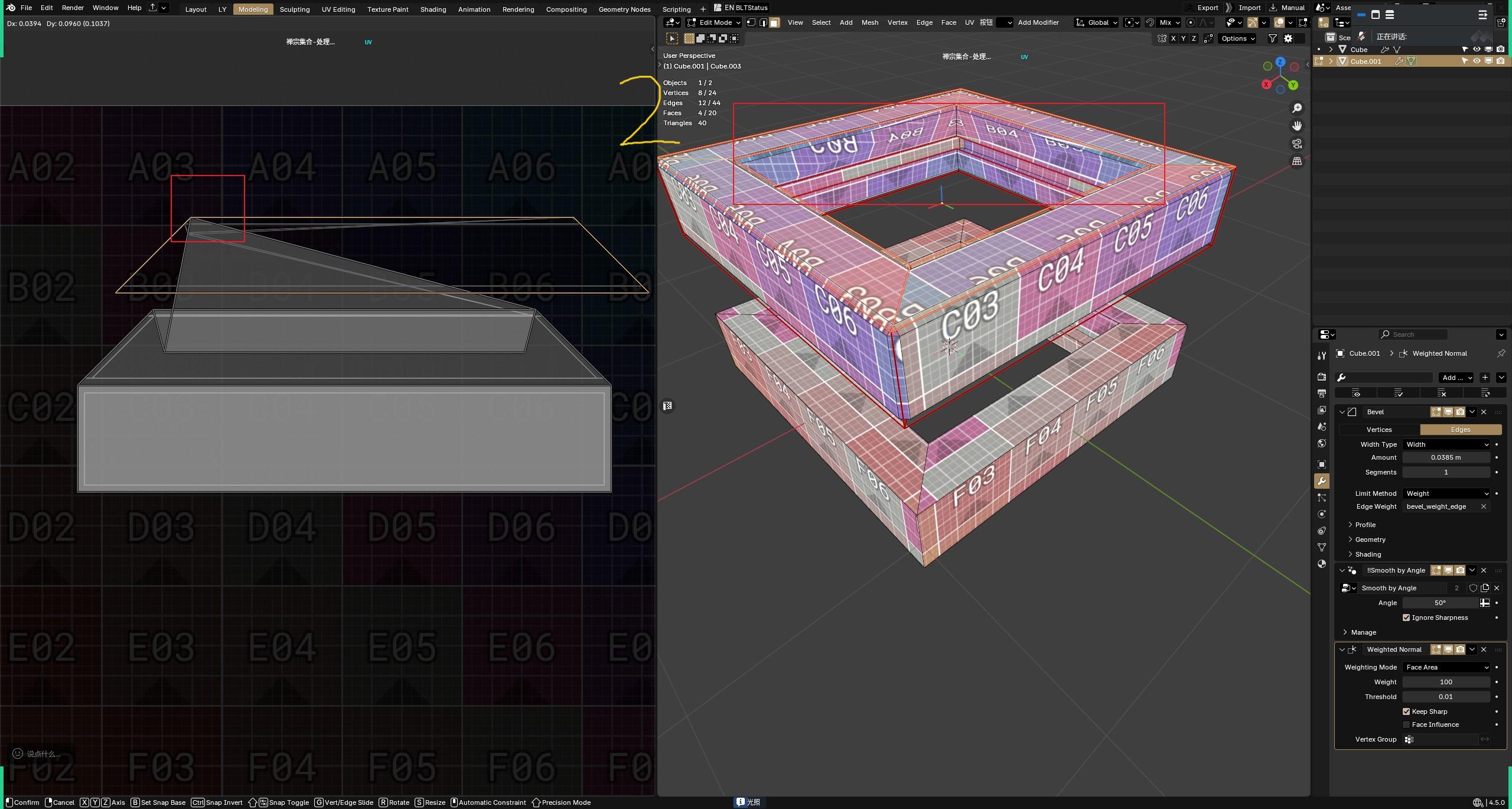This screenshot has height=809, width=1512.
Task: Click the outliner filter funnel icon
Action: click(x=1272, y=38)
